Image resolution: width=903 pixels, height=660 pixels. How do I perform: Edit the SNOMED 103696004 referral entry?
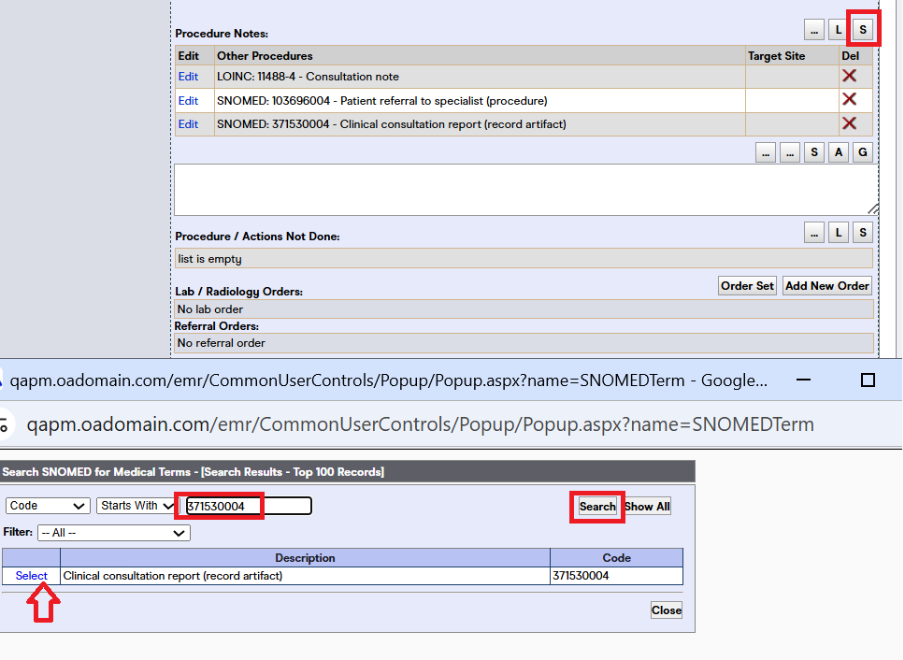click(189, 100)
